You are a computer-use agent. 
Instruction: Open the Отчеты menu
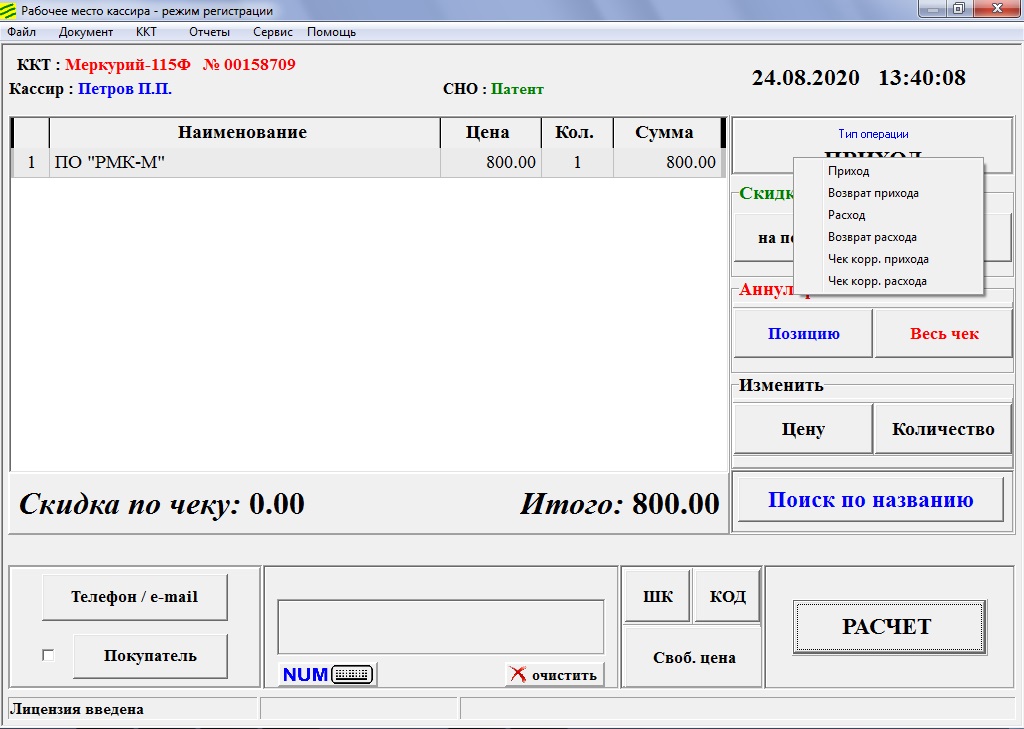(209, 32)
